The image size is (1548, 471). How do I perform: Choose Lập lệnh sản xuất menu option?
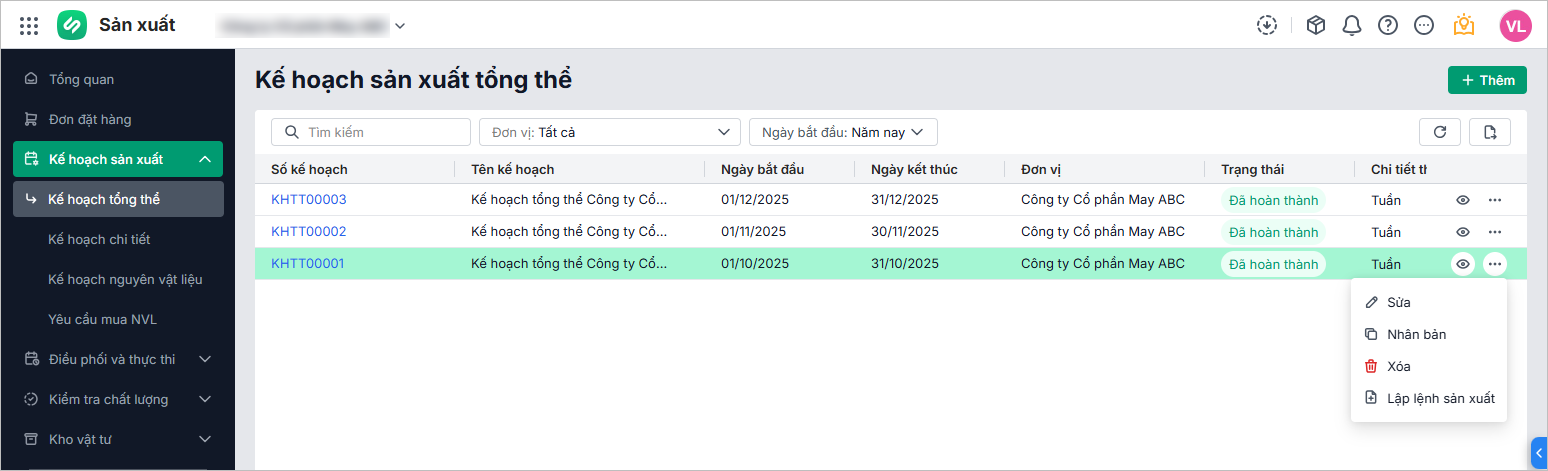point(1440,398)
